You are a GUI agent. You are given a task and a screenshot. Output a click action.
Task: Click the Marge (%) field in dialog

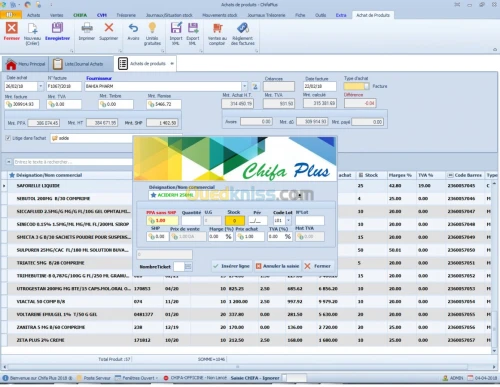pyautogui.click(x=220, y=236)
